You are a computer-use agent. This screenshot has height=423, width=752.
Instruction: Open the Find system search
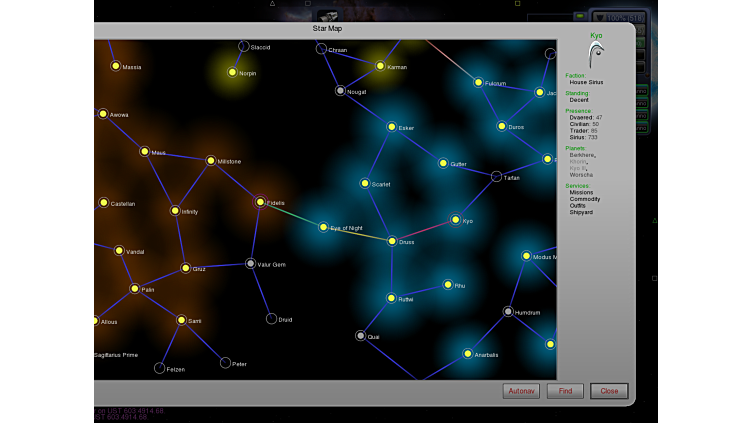565,391
